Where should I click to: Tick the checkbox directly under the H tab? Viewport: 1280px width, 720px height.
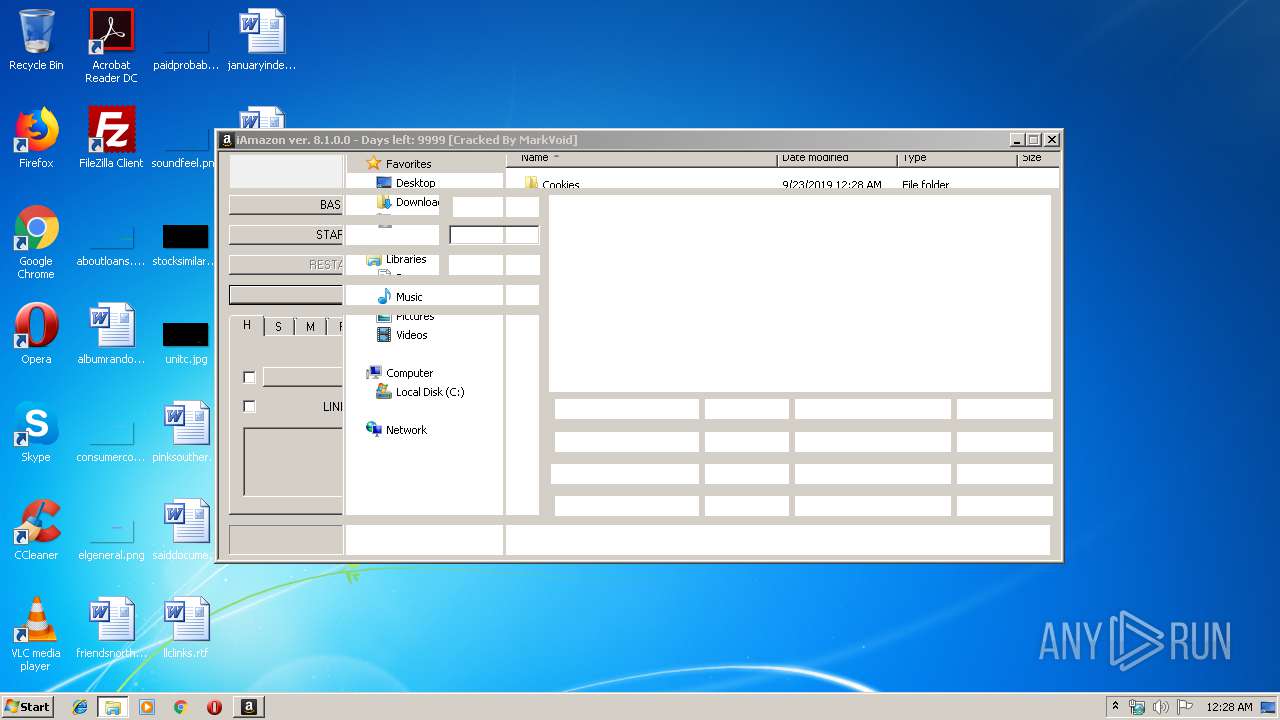pos(249,377)
